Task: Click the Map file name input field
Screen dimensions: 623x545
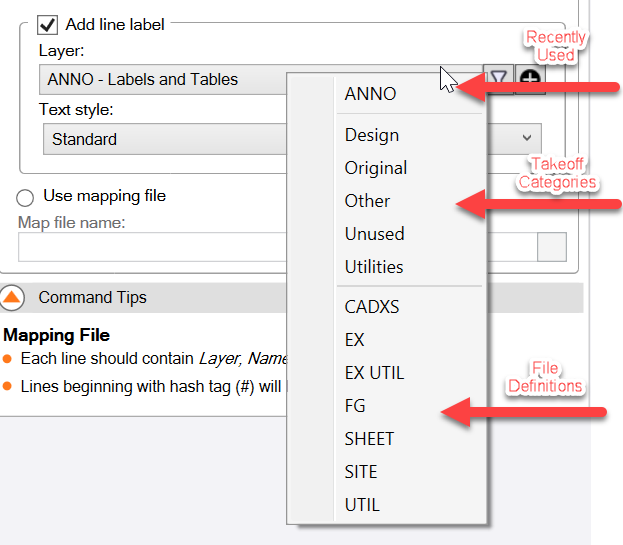Action: (150, 247)
